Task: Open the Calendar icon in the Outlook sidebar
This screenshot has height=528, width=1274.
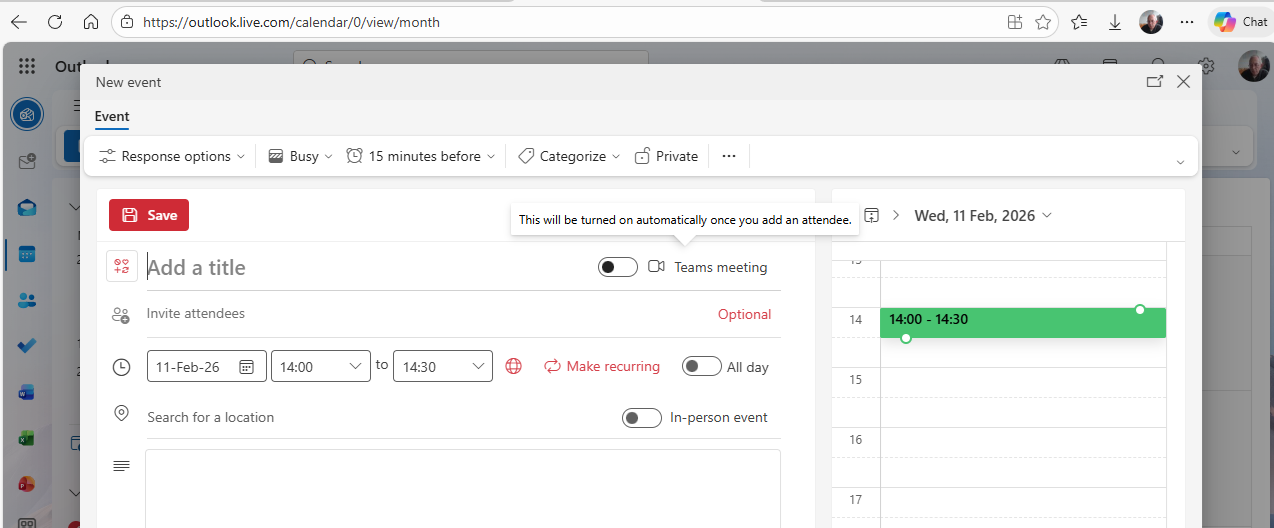Action: point(27,254)
